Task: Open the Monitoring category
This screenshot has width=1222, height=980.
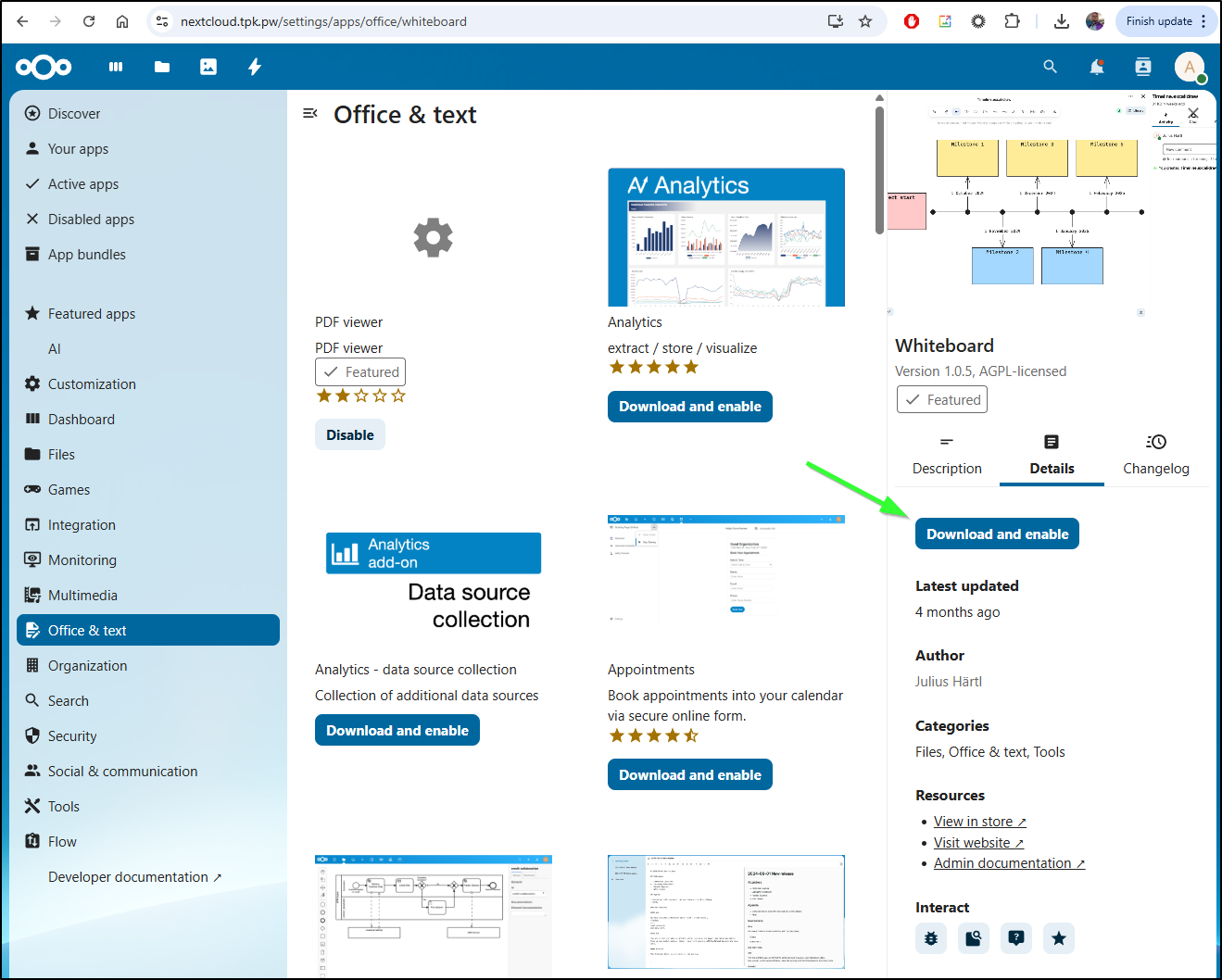Action: [148, 560]
